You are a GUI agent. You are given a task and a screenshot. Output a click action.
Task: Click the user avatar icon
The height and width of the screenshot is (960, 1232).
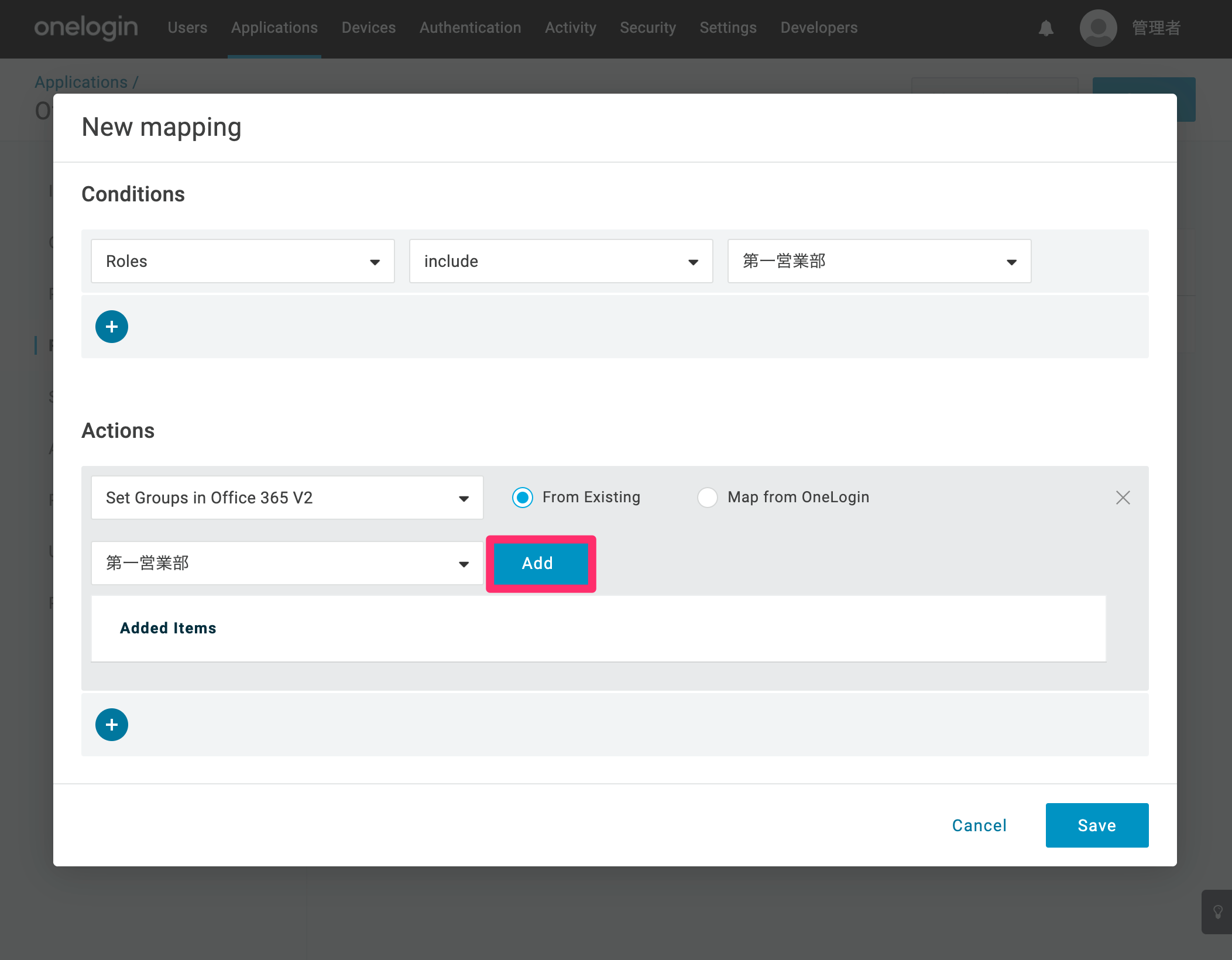pos(1098,28)
